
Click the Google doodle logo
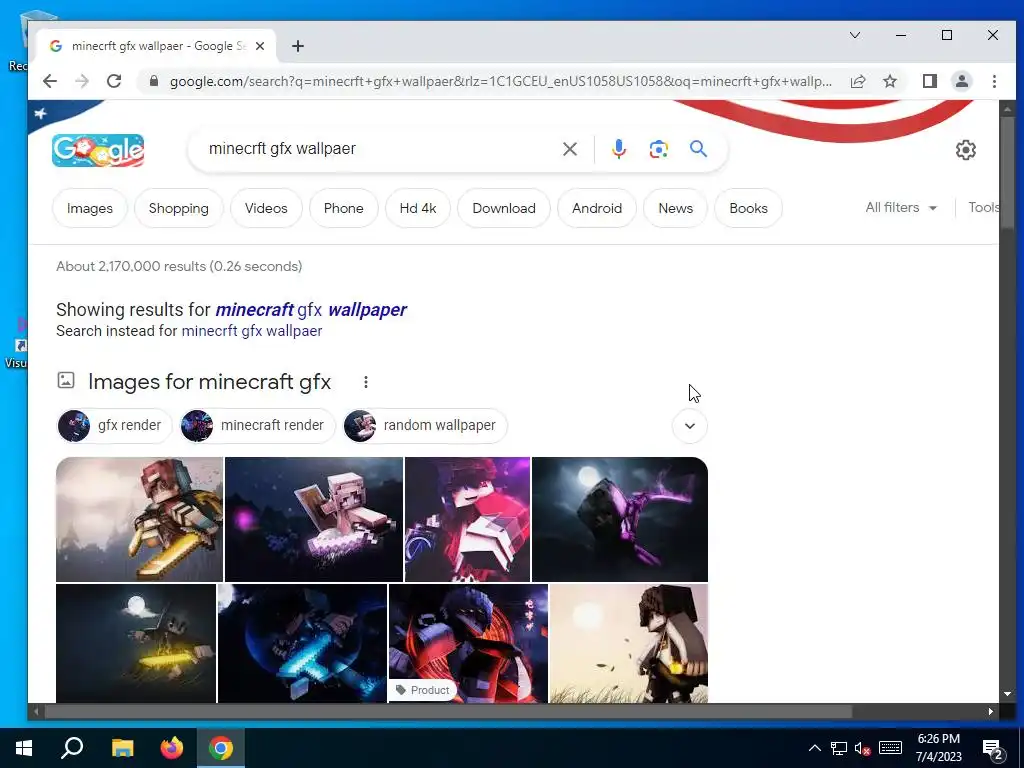[98, 150]
